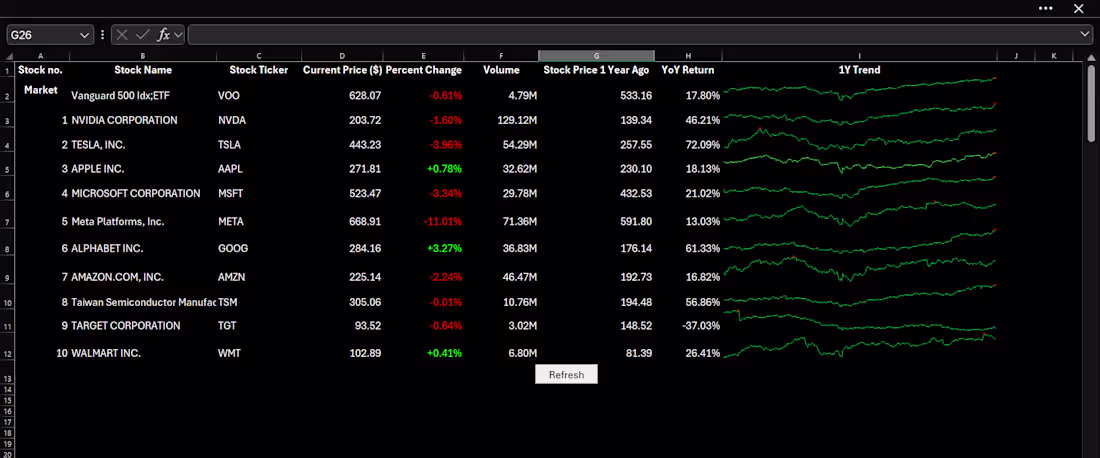
Task: Select the percent change cell -11.01%
Action: pos(443,222)
